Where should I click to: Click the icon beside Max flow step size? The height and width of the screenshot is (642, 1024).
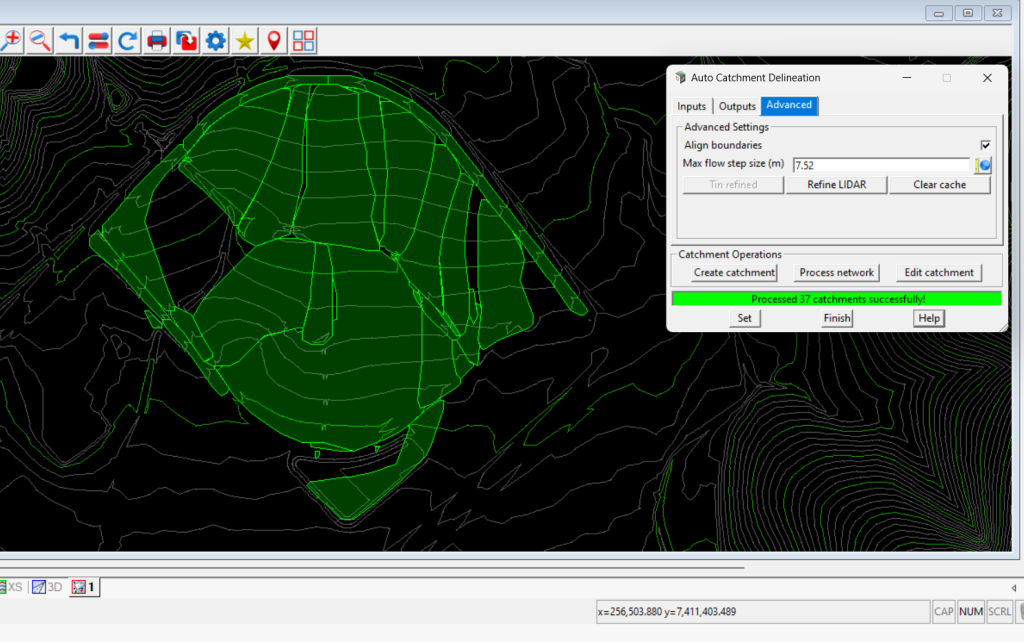(x=983, y=165)
